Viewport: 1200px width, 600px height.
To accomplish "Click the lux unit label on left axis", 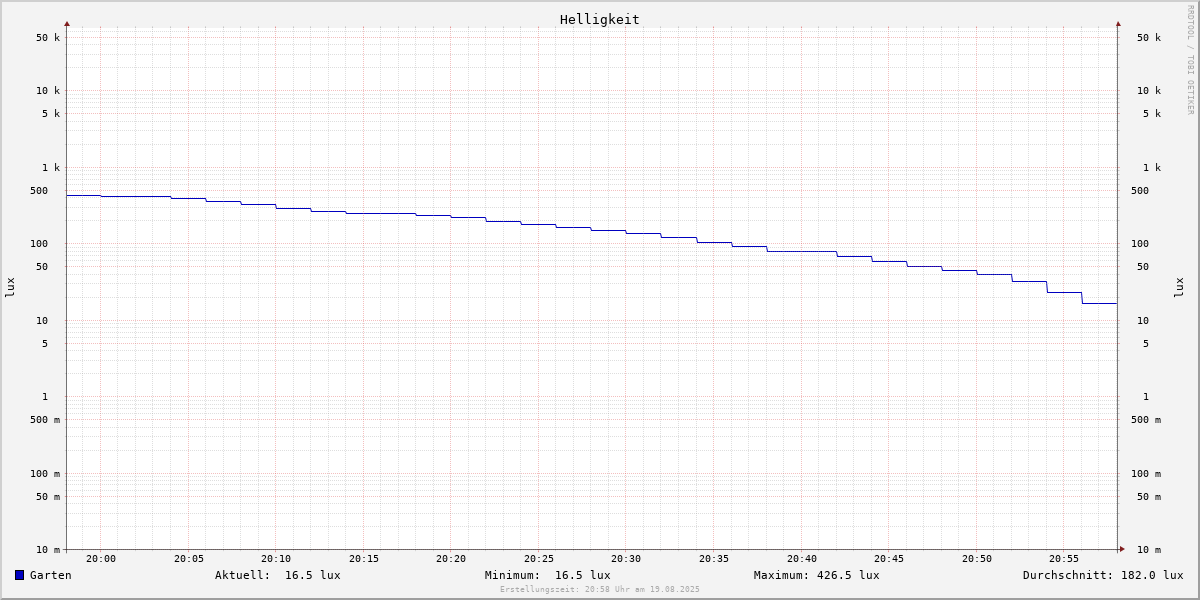I will (x=10, y=287).
